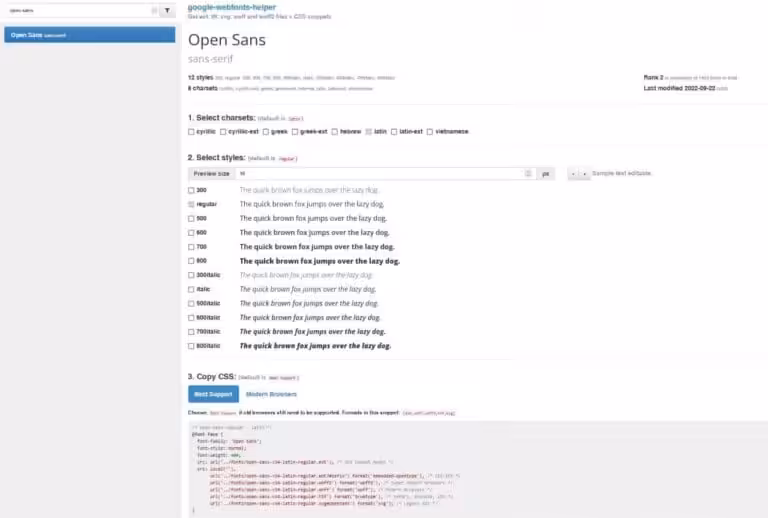Open the google-webfonts-helper title link
Viewport: 768px width, 518px height.
pos(232,7)
